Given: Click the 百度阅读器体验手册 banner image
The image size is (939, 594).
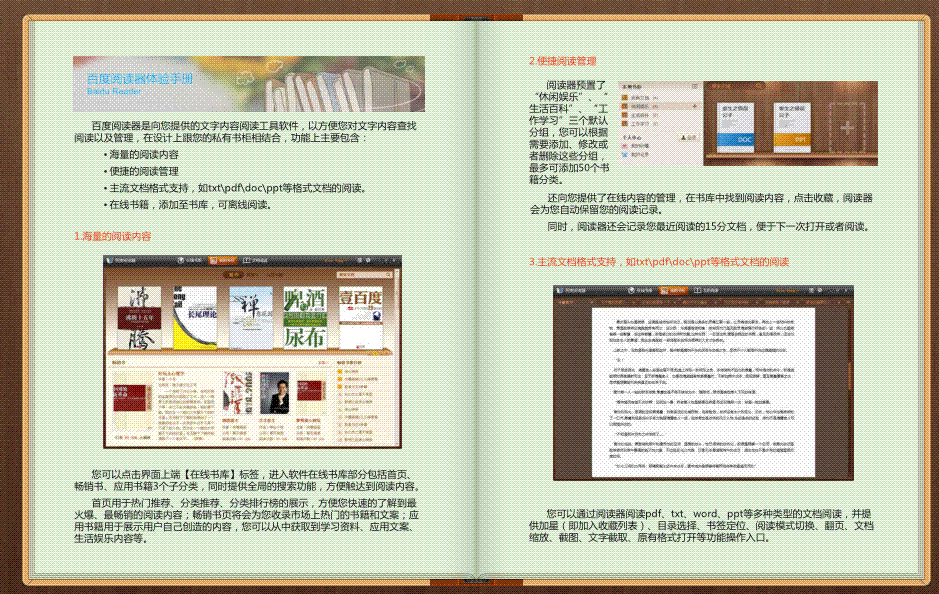Looking at the screenshot, I should click(249, 84).
